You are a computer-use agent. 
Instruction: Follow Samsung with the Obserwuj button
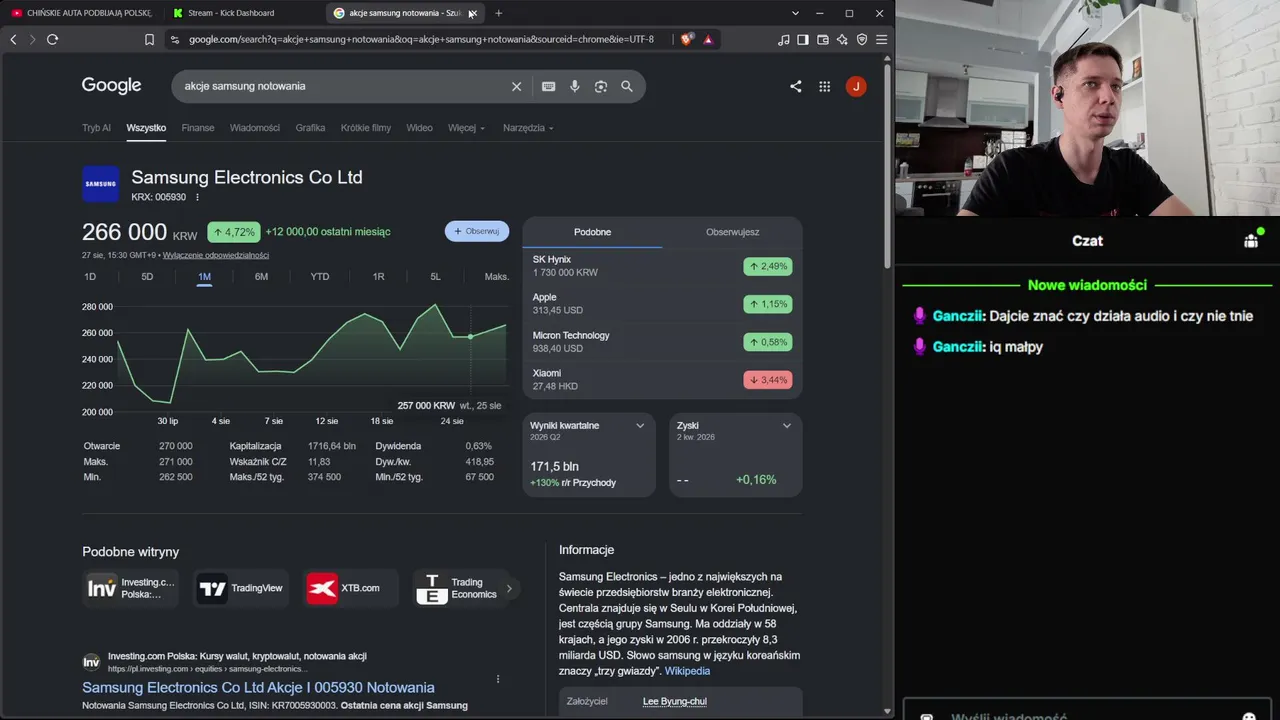pyautogui.click(x=477, y=231)
